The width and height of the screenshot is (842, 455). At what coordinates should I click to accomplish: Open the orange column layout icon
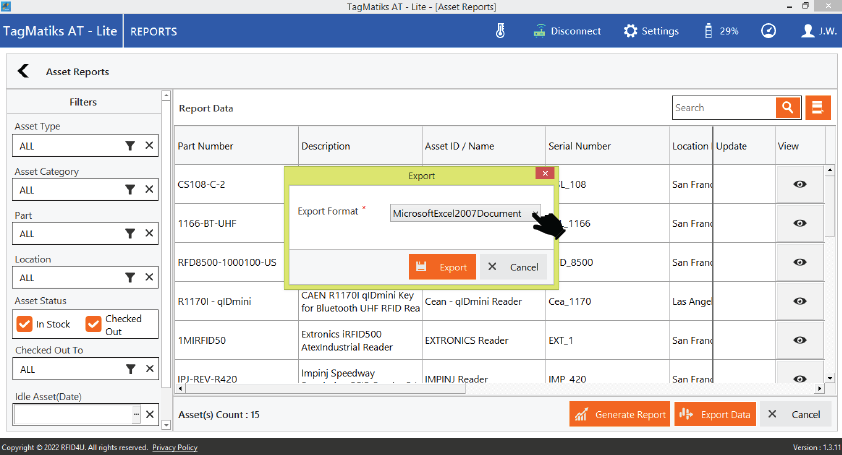tap(819, 108)
